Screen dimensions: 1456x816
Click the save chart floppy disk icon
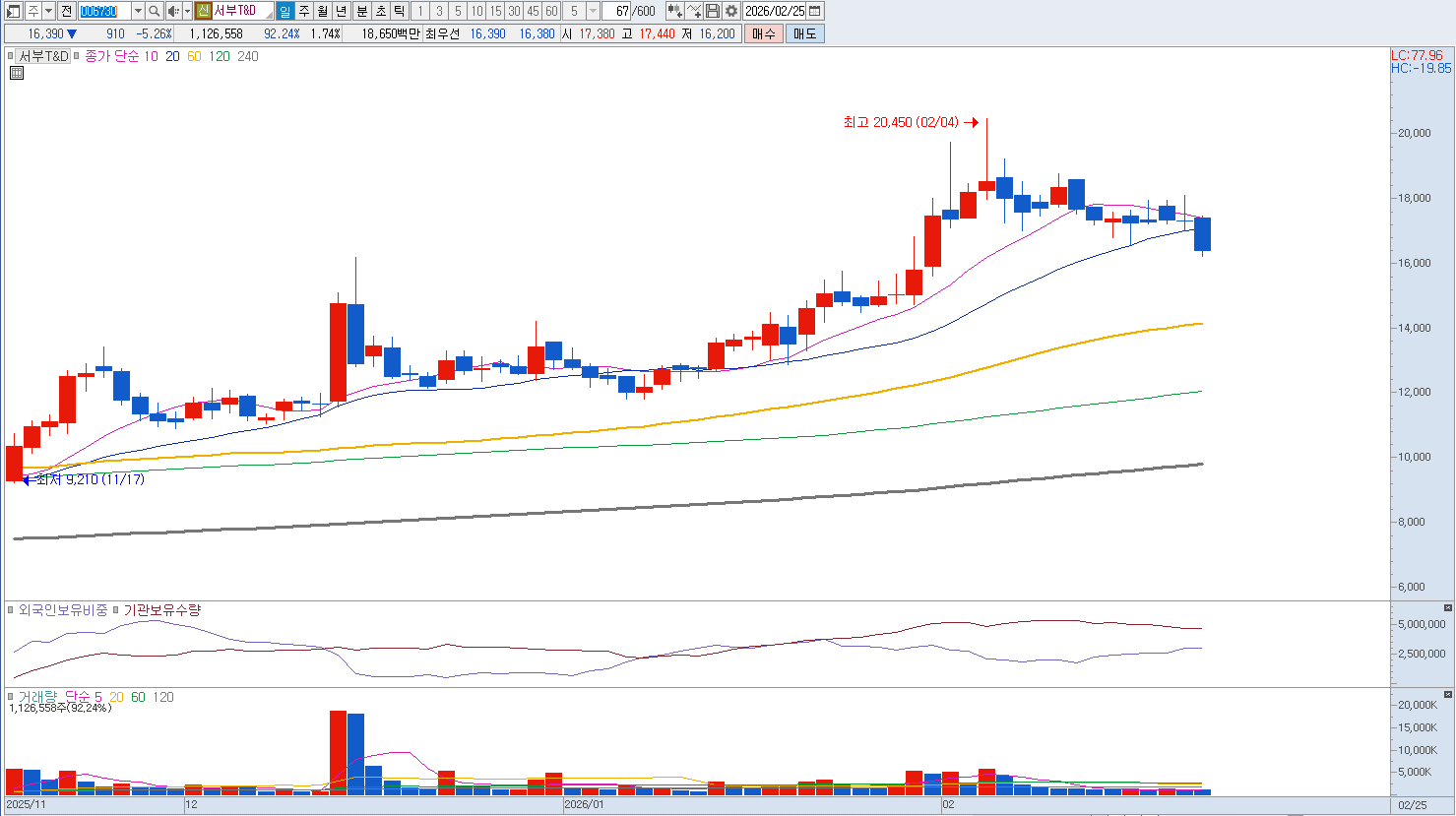tap(713, 11)
